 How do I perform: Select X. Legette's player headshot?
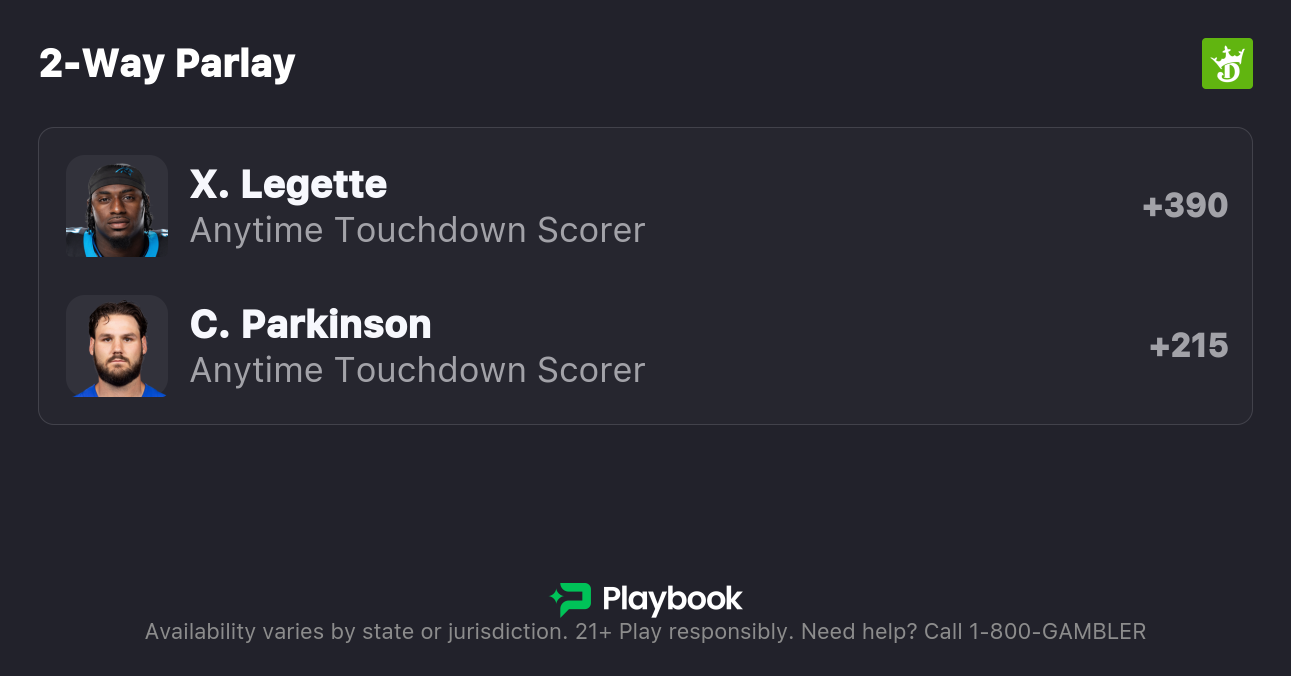pos(117,206)
